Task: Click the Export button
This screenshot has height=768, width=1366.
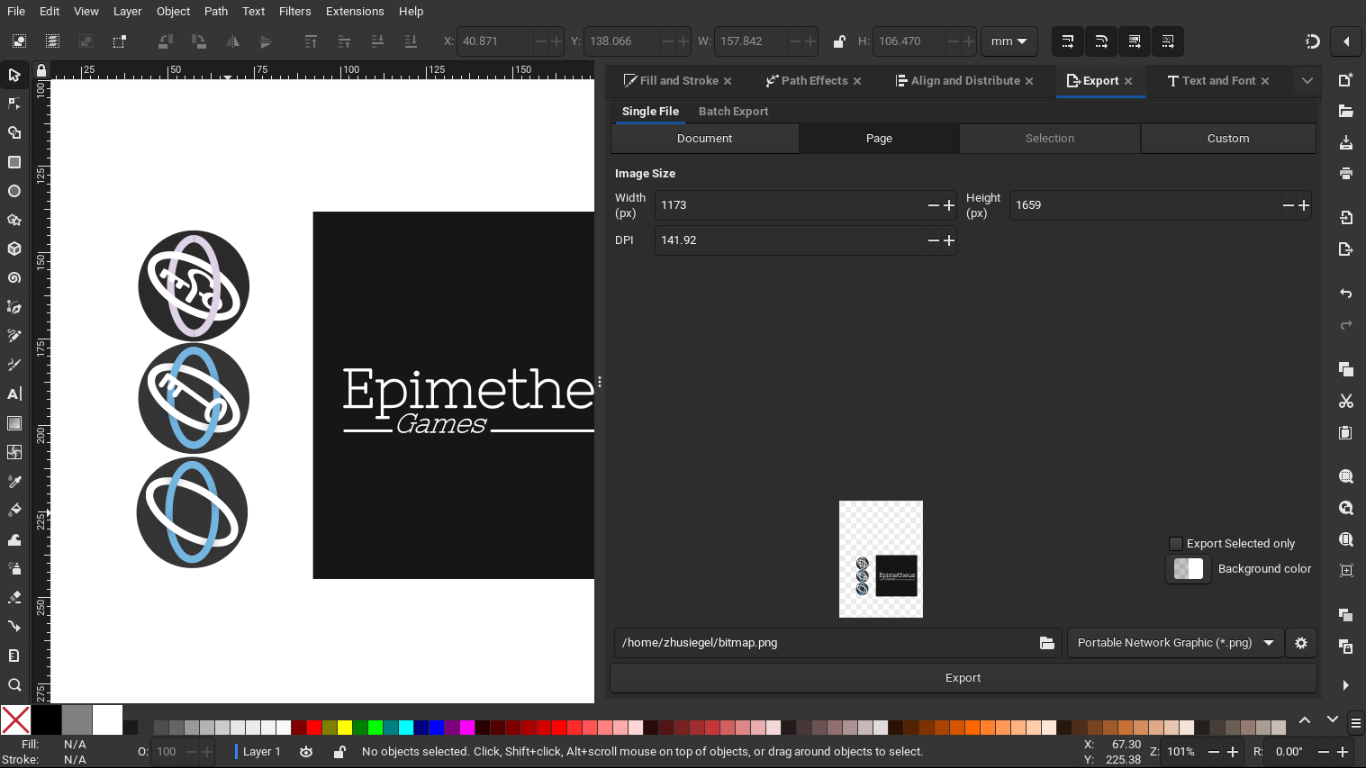Action: click(x=963, y=678)
